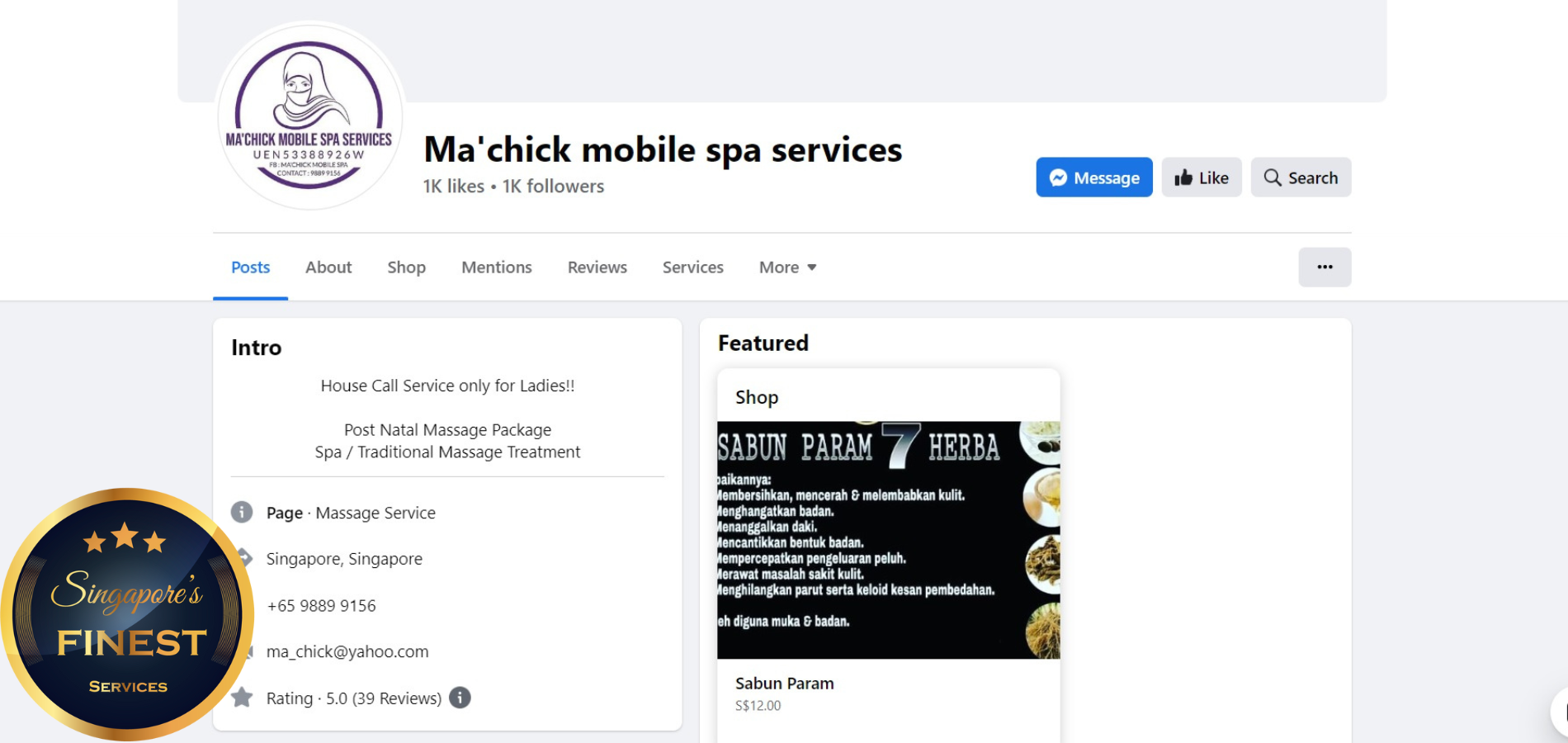Open the Shop tab
1568x743 pixels.
point(406,267)
